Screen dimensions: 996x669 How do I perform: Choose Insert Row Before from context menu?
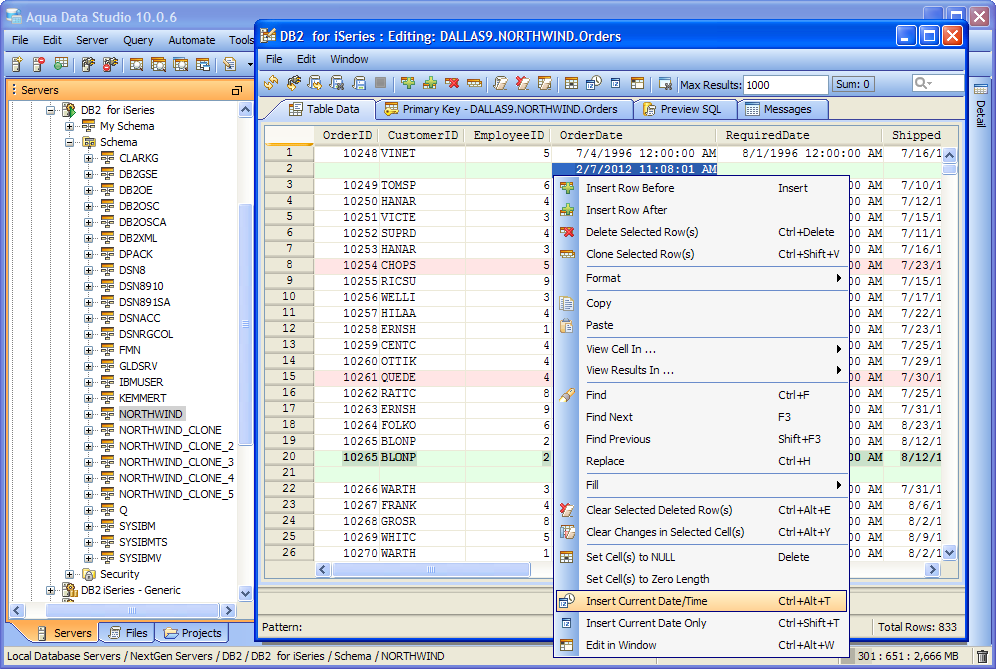pyautogui.click(x=701, y=188)
